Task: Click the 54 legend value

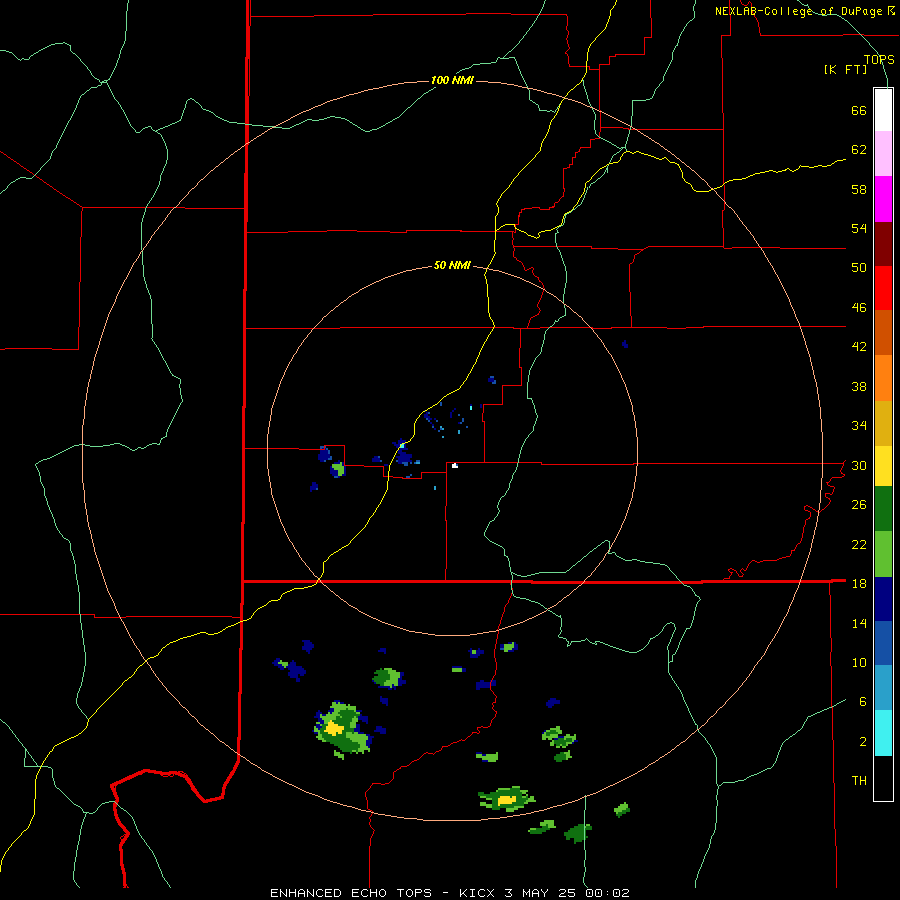Action: (x=859, y=228)
